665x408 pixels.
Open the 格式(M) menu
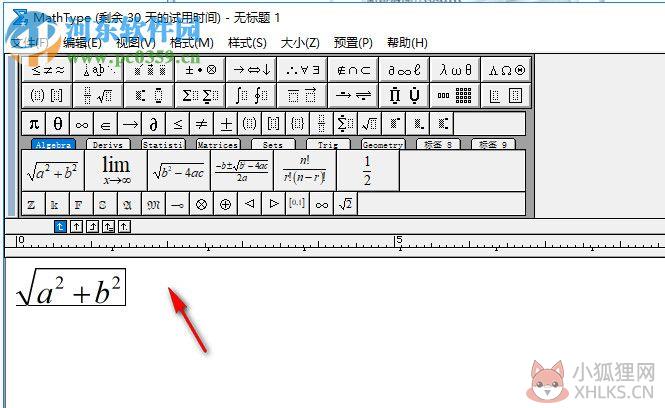pyautogui.click(x=192, y=42)
